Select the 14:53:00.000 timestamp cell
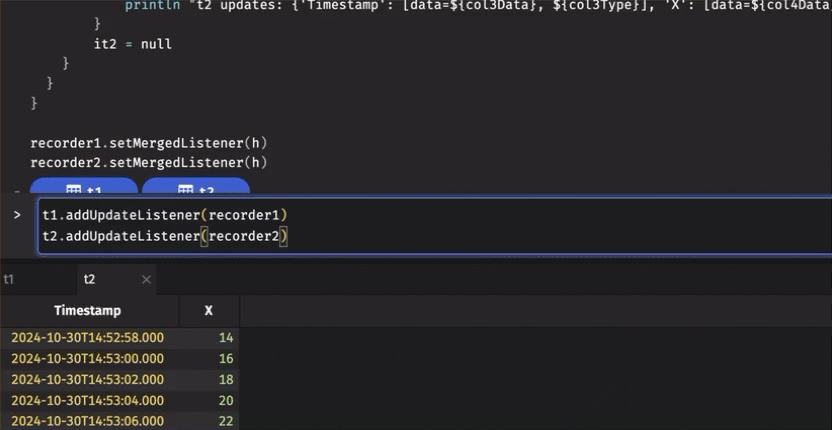 88,358
